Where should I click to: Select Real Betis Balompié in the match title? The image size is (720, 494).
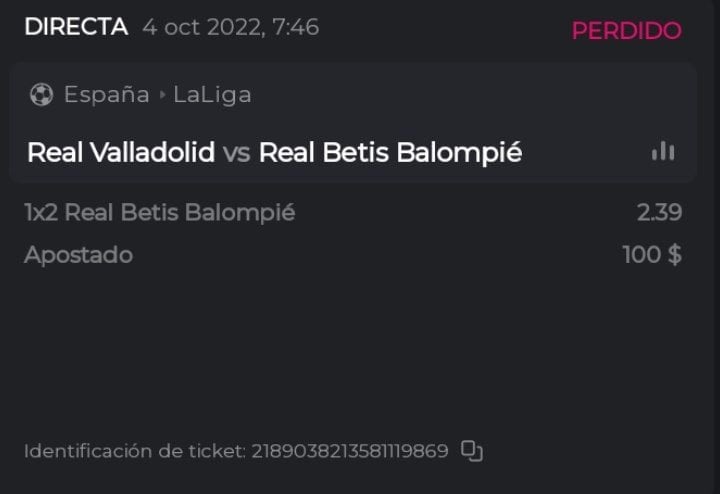tap(390, 153)
